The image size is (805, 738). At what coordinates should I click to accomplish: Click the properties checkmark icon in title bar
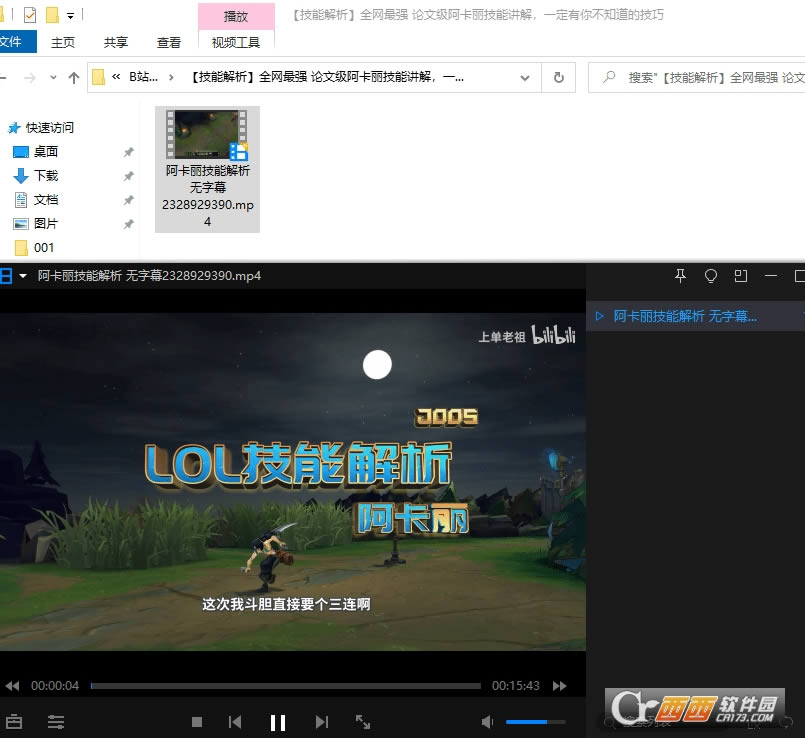[x=30, y=15]
